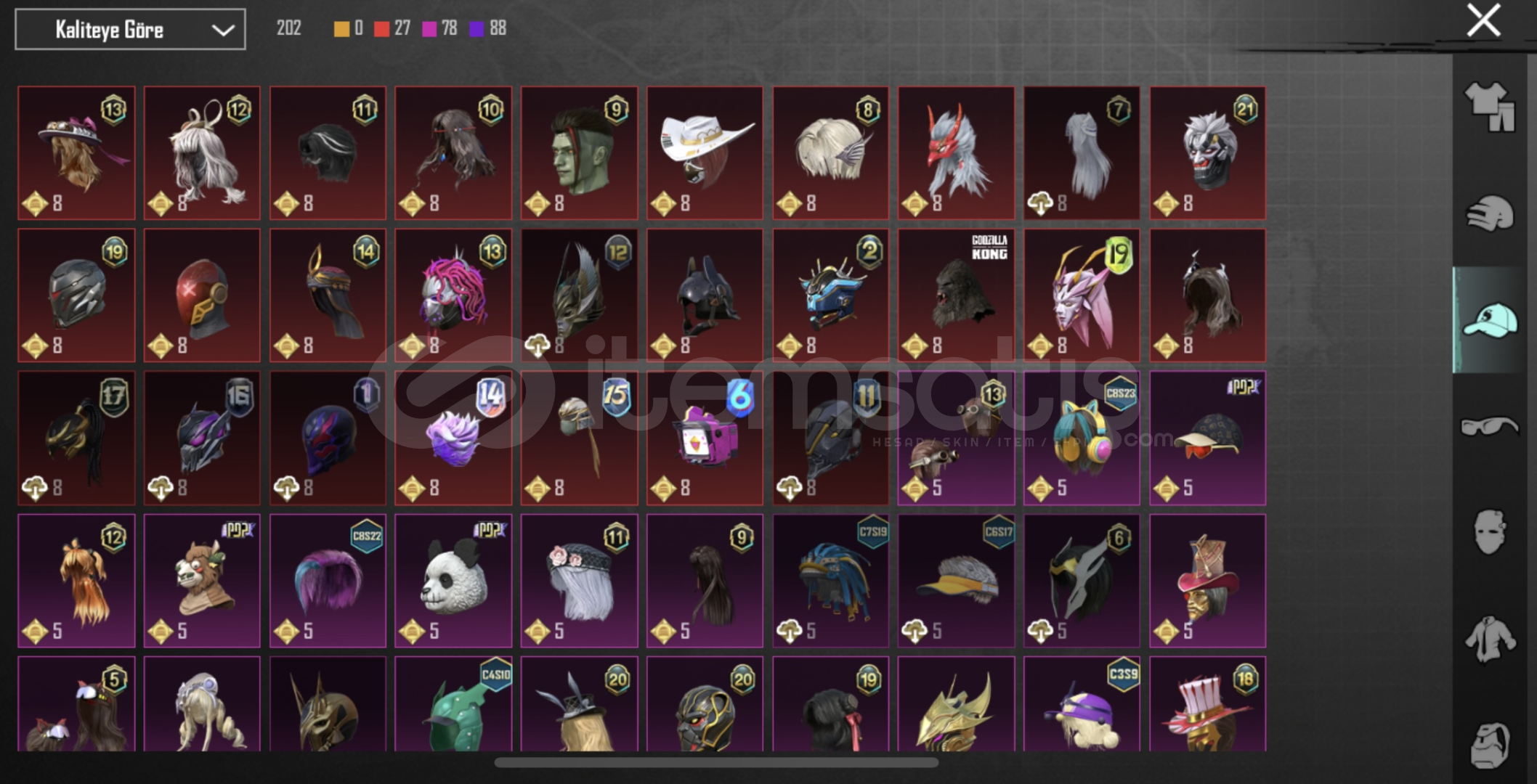The height and width of the screenshot is (784, 1537).
Task: Select the jacket category icon
Action: (1489, 639)
